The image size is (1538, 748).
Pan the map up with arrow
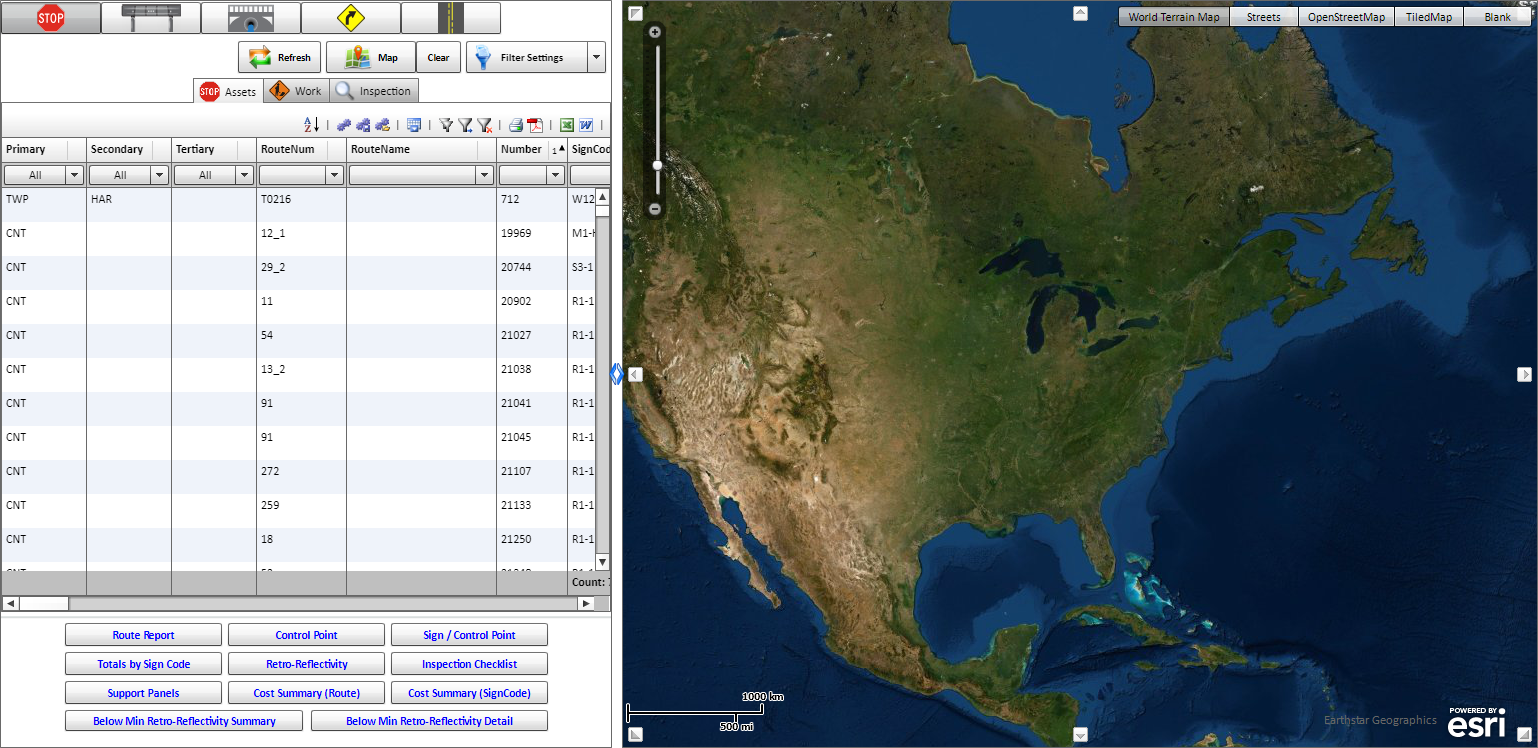1080,13
